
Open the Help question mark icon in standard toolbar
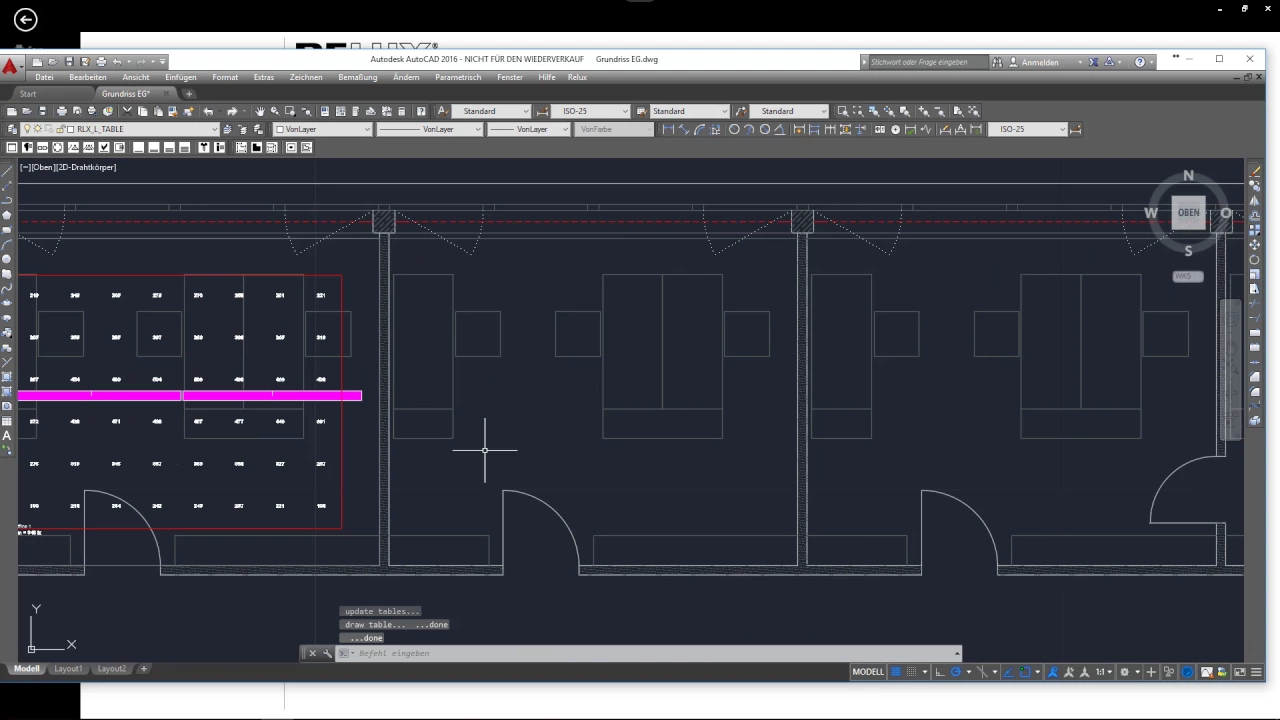click(421, 111)
